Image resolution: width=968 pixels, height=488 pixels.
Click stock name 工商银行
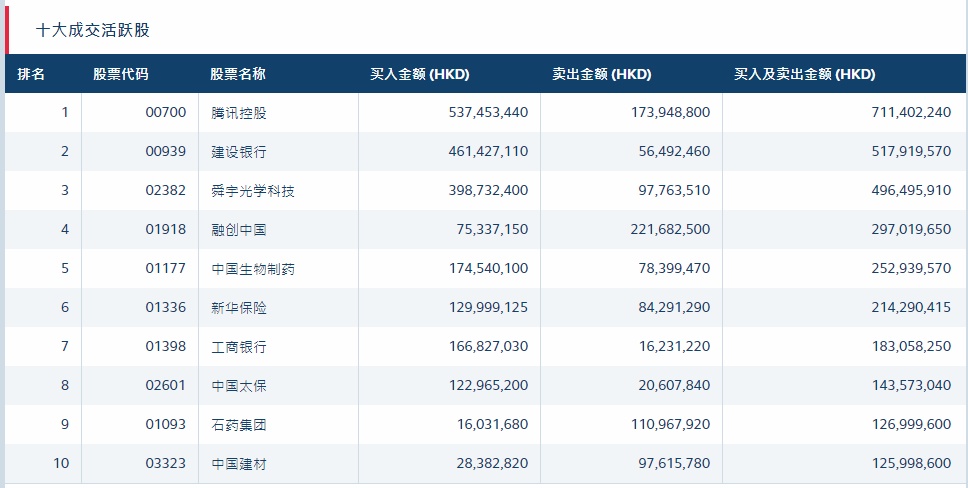coord(239,347)
